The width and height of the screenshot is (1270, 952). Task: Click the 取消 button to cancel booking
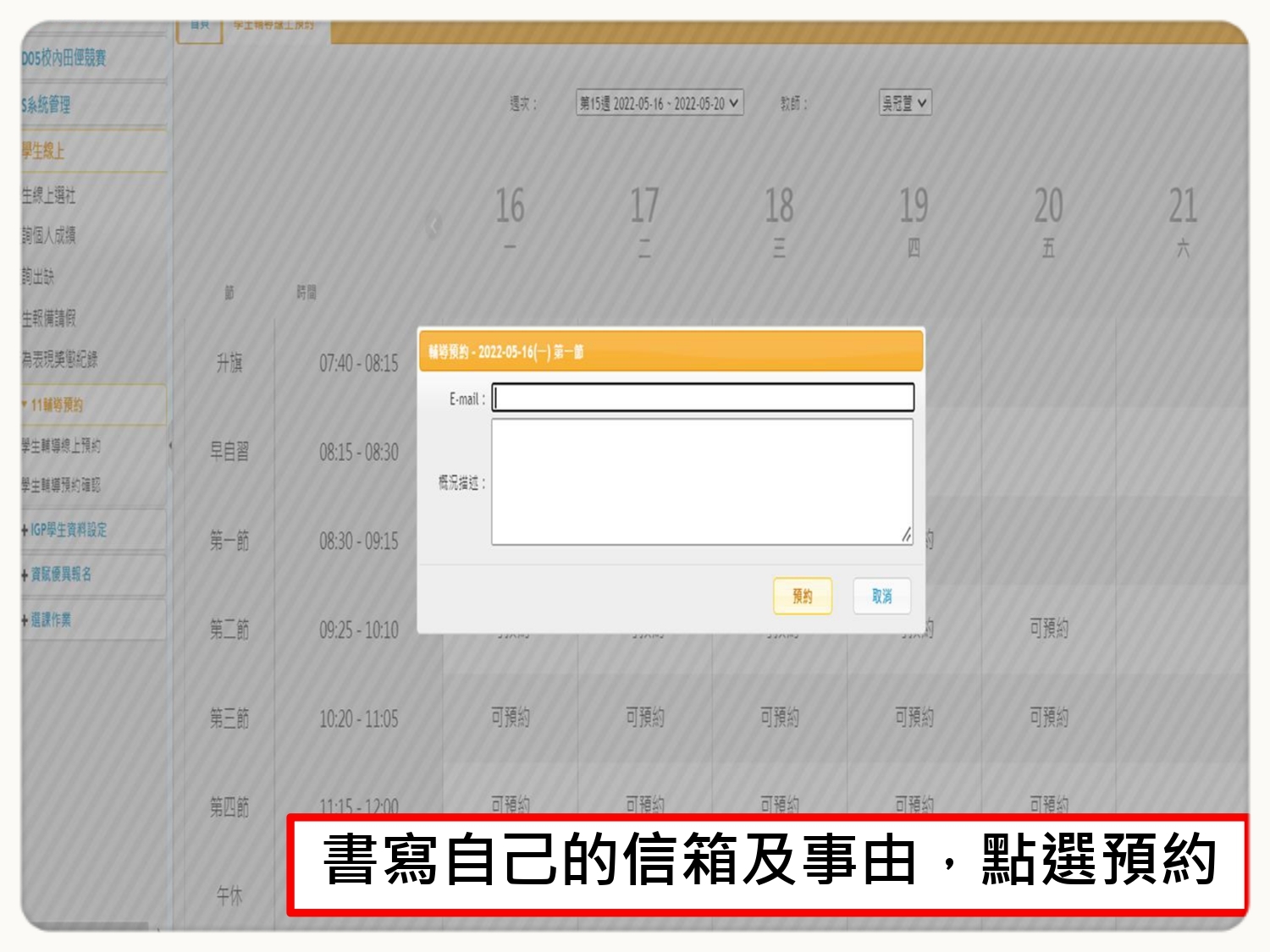tap(881, 597)
